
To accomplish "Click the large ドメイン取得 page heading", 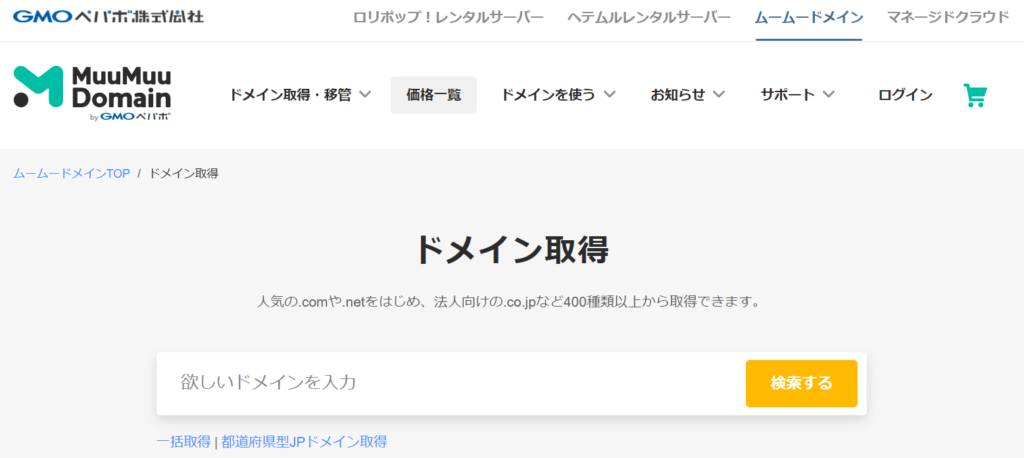I will [x=511, y=250].
